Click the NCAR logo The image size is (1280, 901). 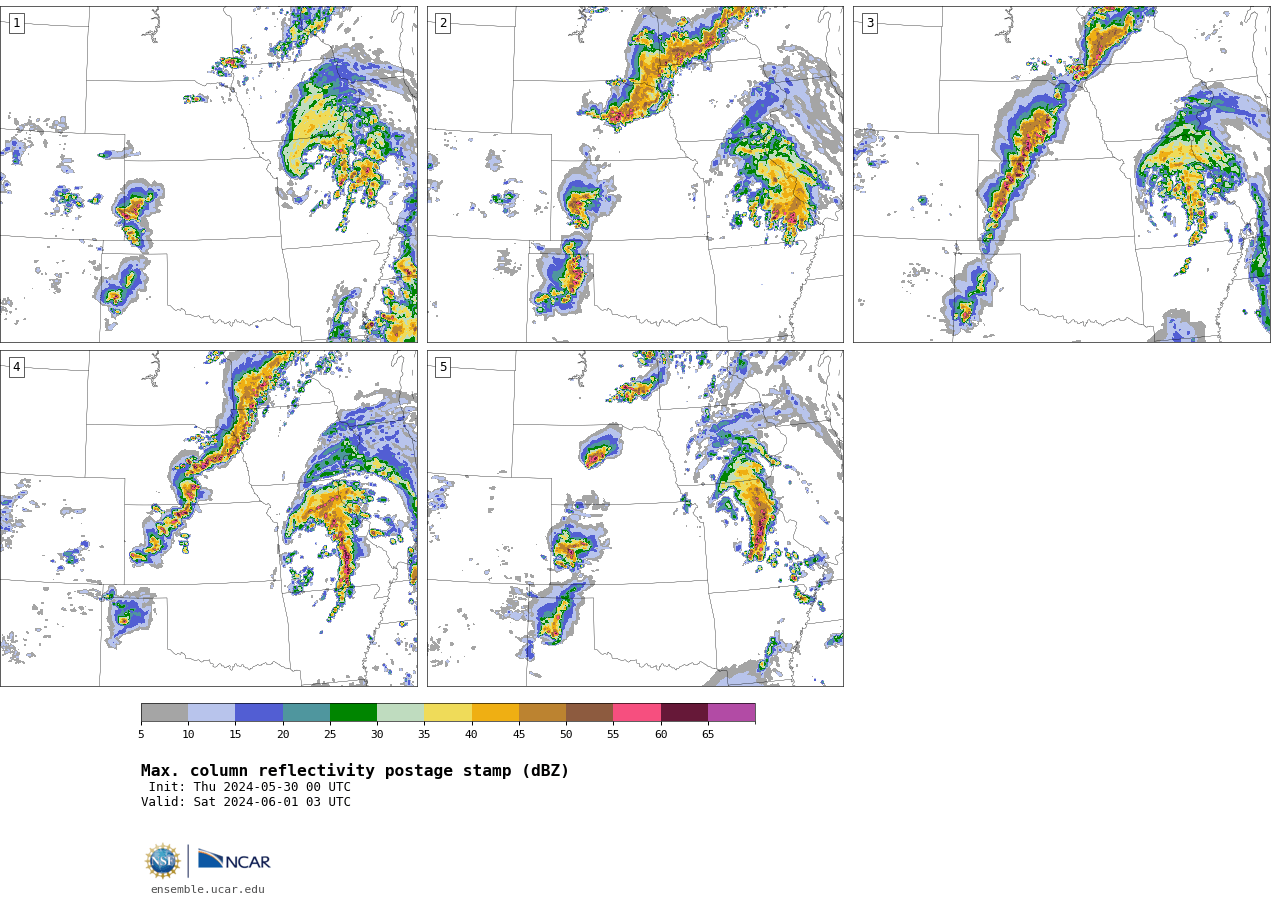[x=234, y=860]
